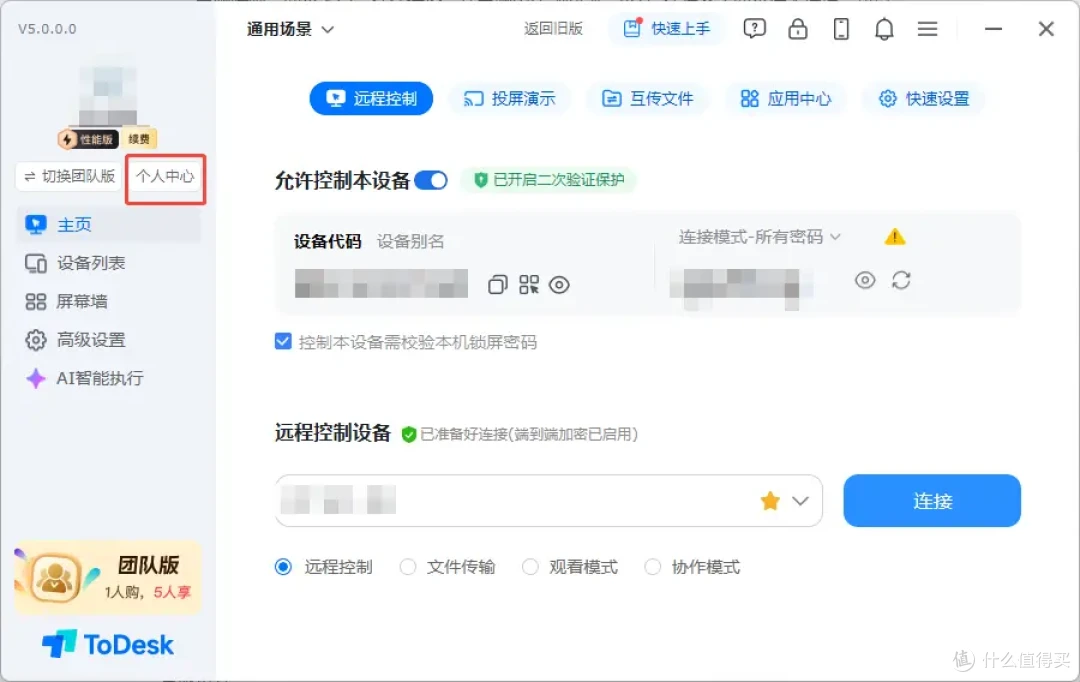Screen dimensions: 1080x682
Task: Show the device code QR icon
Action: tap(529, 285)
